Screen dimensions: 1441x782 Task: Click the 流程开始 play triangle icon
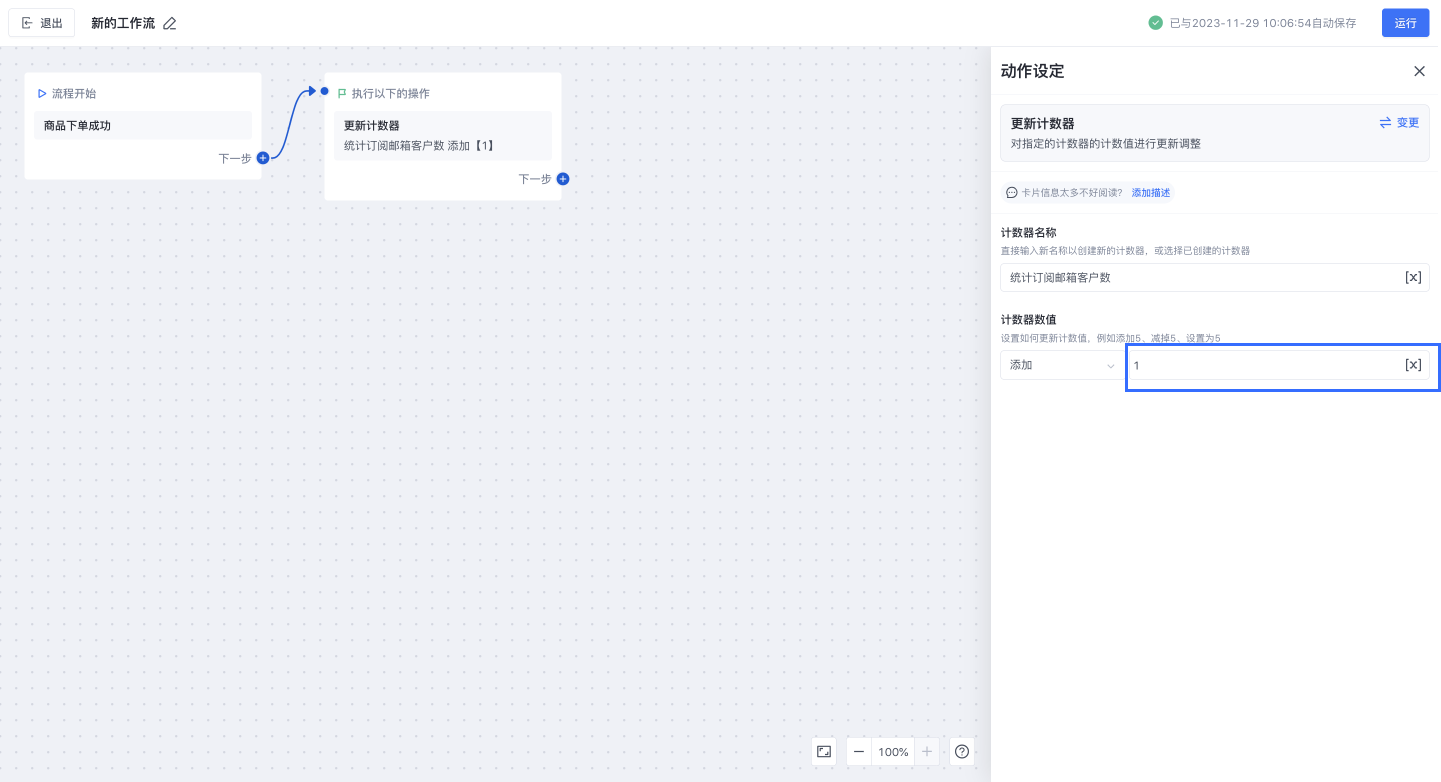pyautogui.click(x=42, y=93)
